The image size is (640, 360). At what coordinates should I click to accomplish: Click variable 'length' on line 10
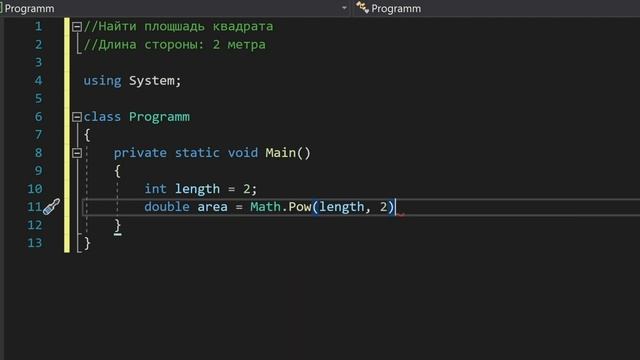[x=198, y=189]
